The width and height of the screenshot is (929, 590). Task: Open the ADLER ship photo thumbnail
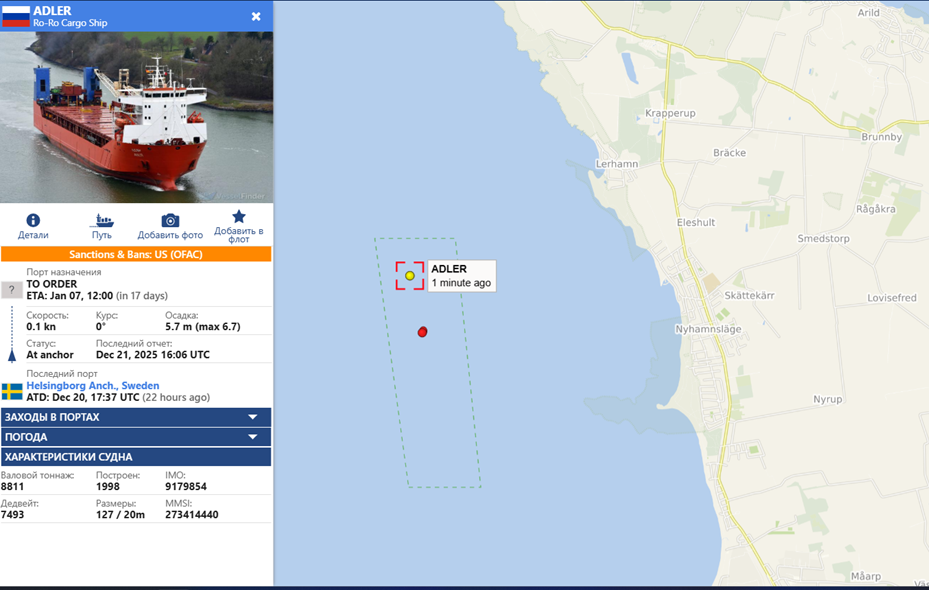pos(136,117)
